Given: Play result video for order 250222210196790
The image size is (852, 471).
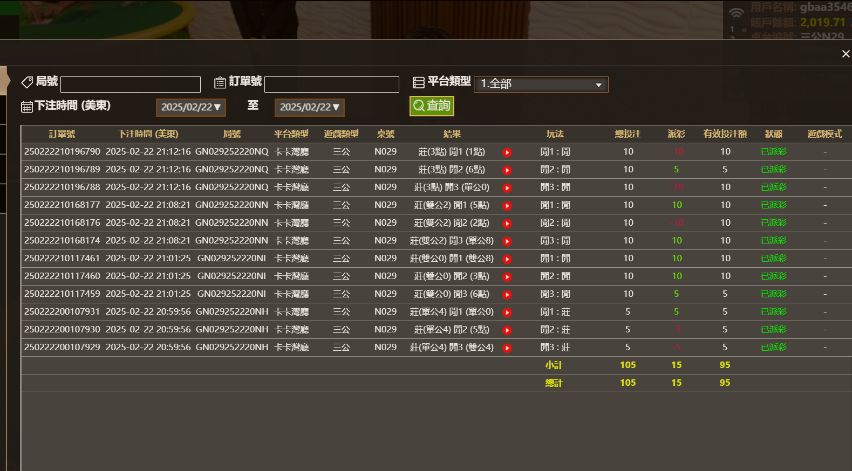Looking at the screenshot, I should [x=507, y=152].
